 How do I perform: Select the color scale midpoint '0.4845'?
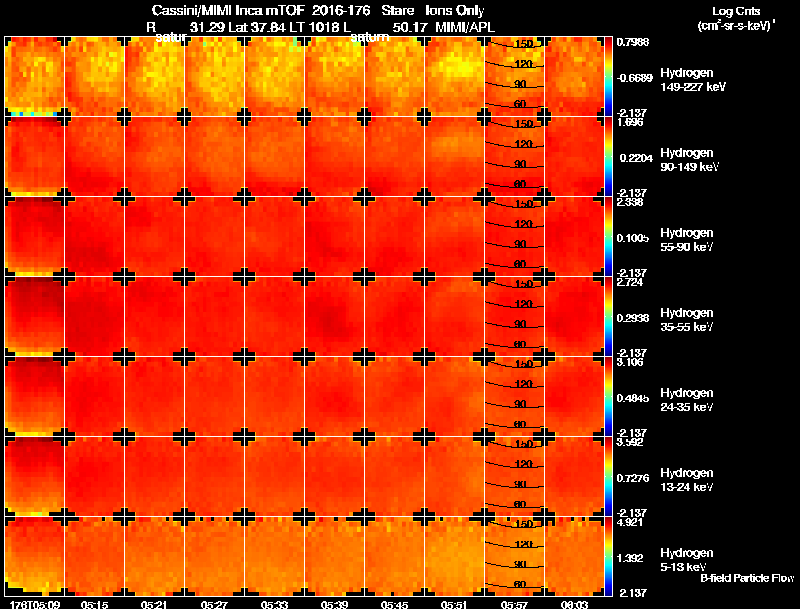pos(633,398)
